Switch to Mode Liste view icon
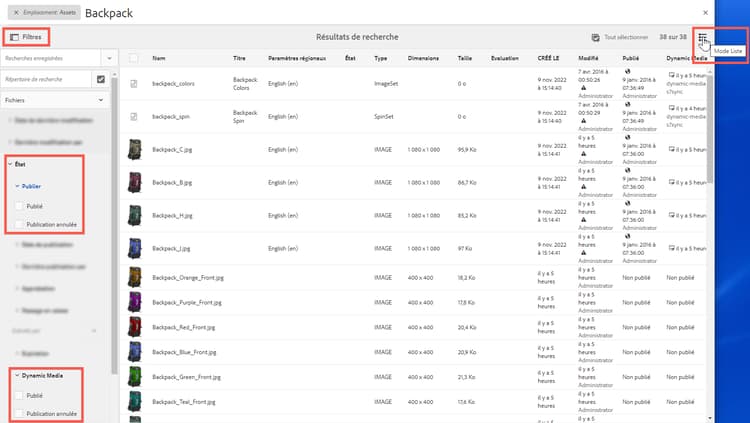Screen dimensions: 750x423 click(702, 37)
